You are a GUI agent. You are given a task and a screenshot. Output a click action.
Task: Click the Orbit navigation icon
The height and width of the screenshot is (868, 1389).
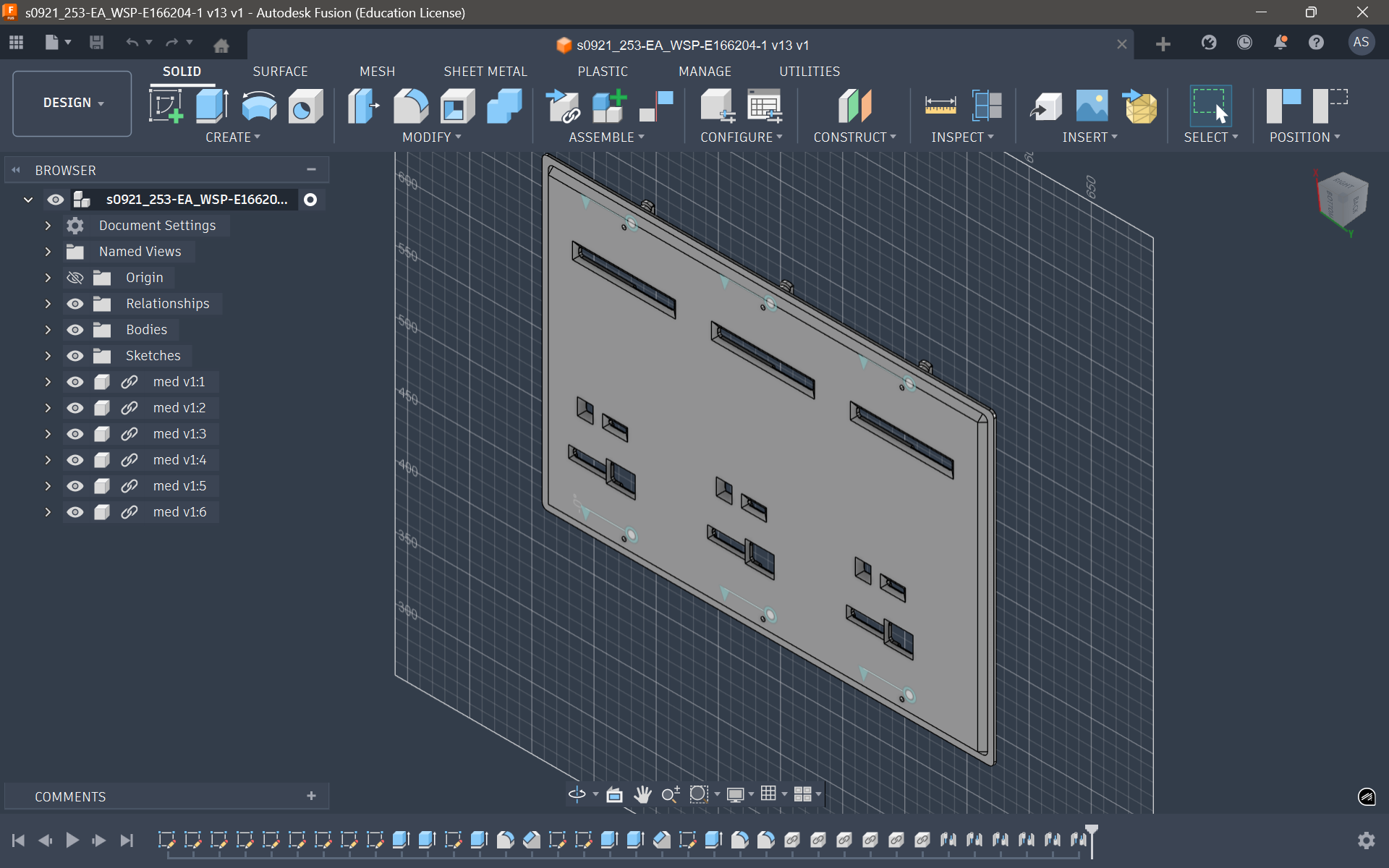[577, 794]
